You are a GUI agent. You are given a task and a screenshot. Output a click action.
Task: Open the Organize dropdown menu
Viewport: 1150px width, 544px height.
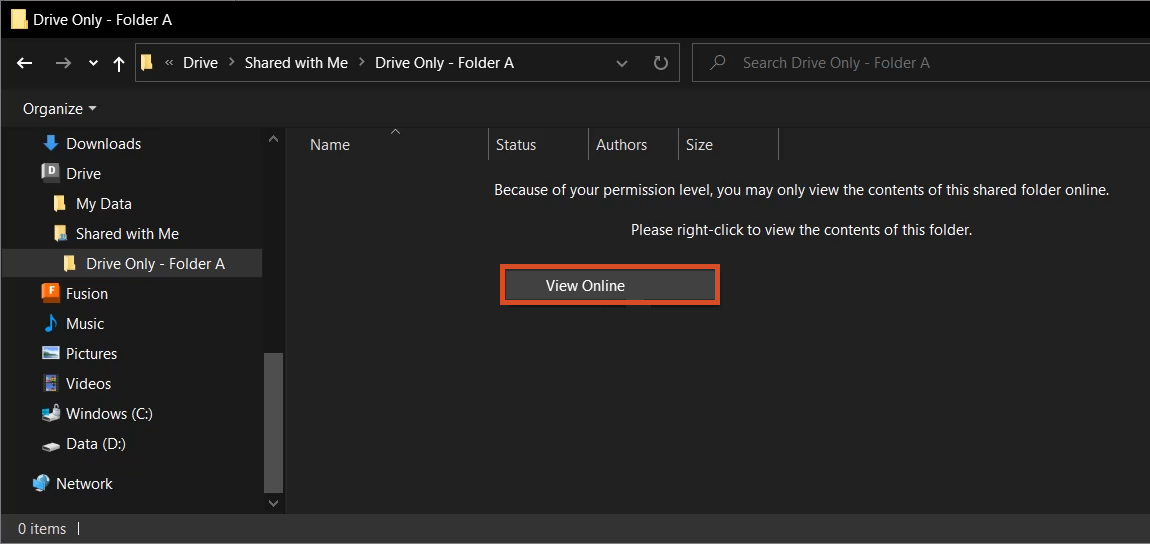click(x=60, y=108)
